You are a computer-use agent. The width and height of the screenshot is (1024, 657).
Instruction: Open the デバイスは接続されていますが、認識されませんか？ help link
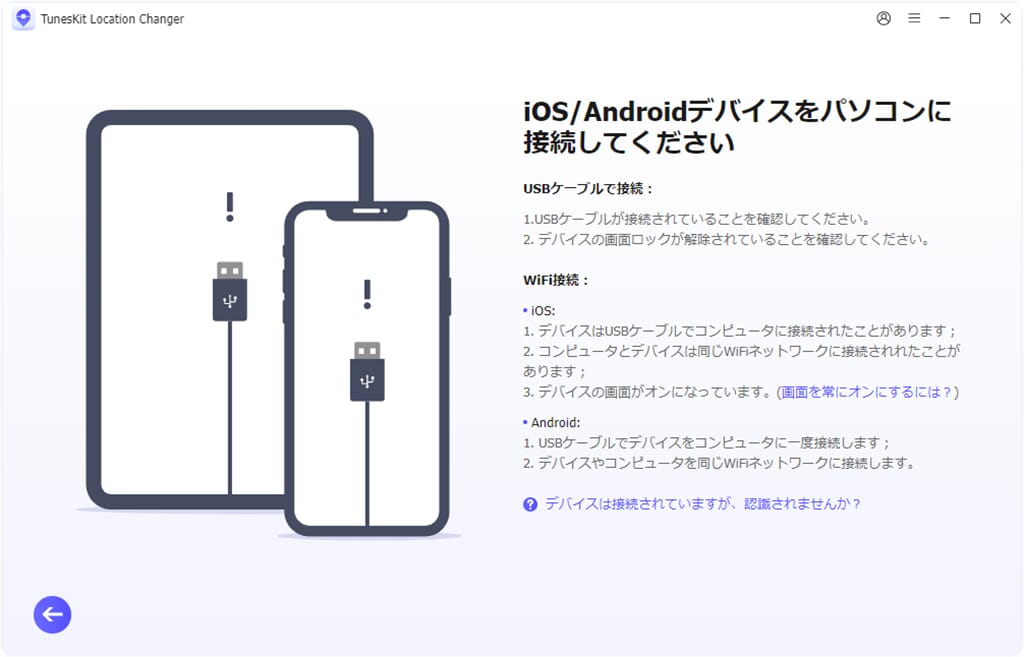coord(703,504)
